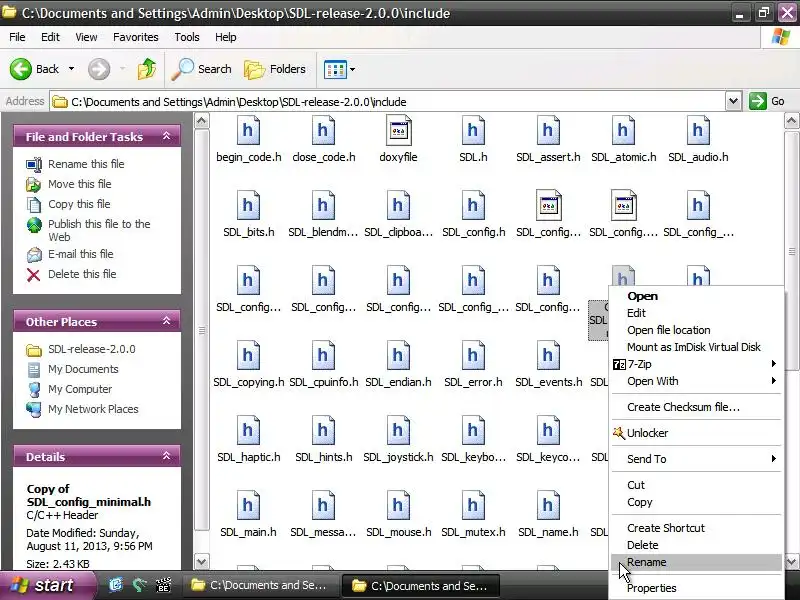Select SDL_assert.h file icon
Viewport: 800px width, 600px height.
click(x=548, y=131)
